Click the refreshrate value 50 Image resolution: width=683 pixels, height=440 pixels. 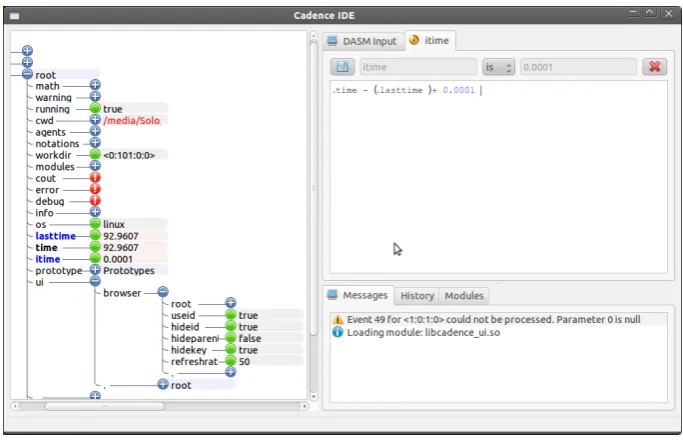tap(244, 362)
